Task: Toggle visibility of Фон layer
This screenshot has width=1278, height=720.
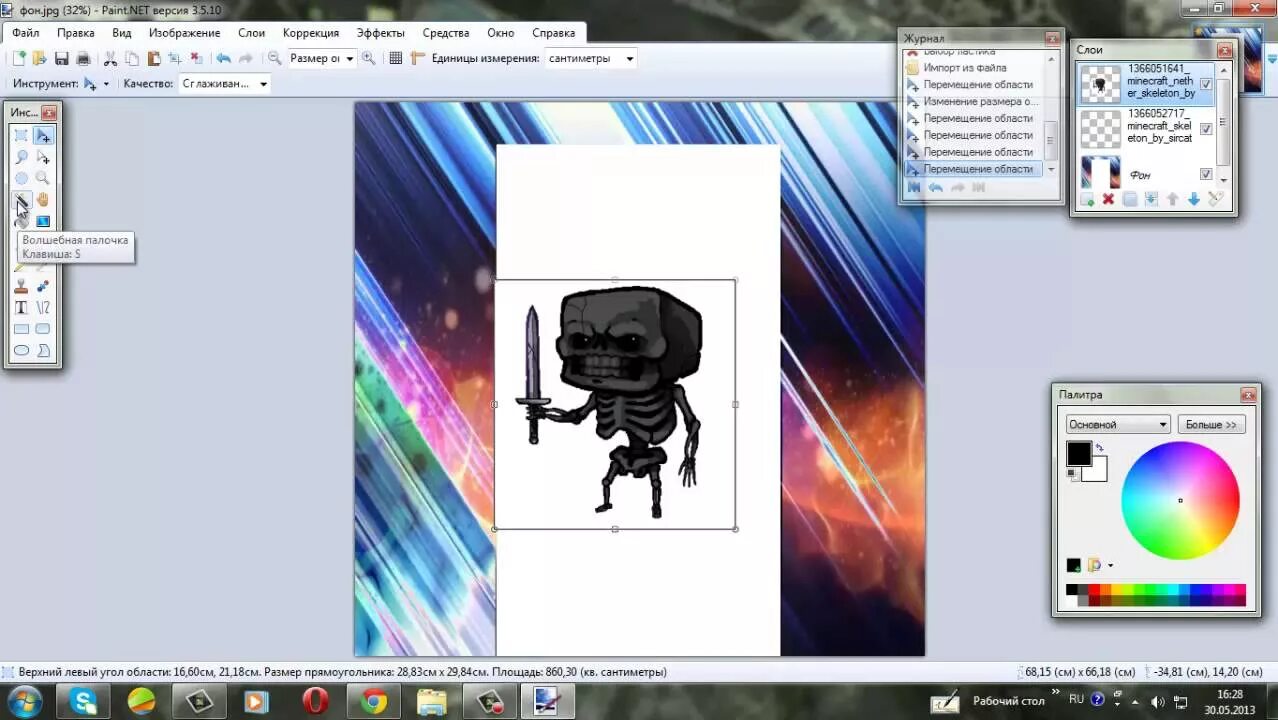Action: (x=1206, y=174)
